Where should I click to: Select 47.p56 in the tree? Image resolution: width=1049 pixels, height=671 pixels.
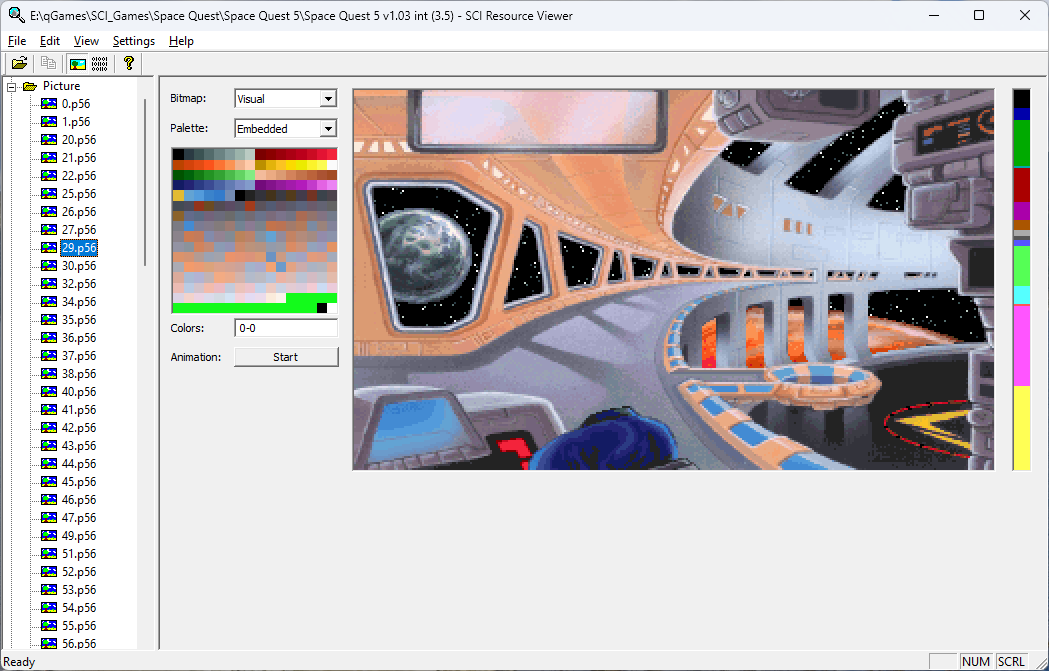point(79,518)
